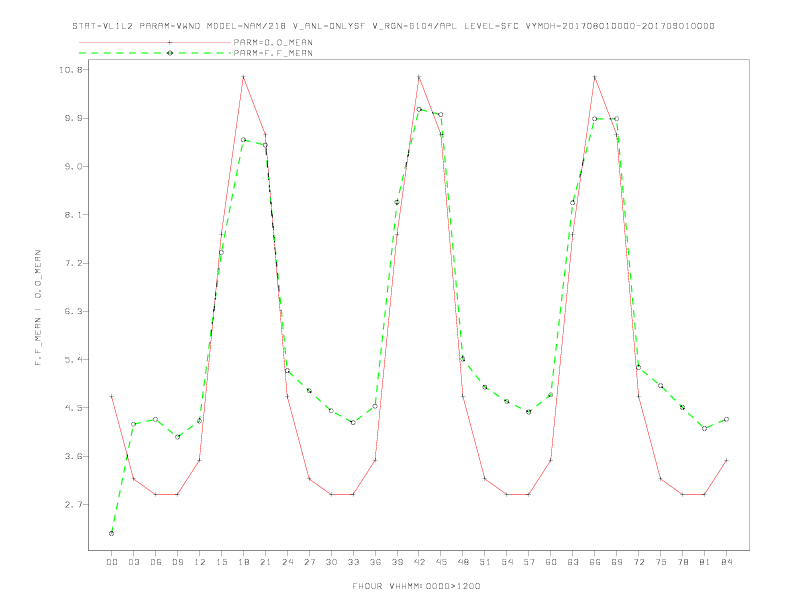Click the green circle data point at hour 84
Screen dimensions: 792x612
727,419
